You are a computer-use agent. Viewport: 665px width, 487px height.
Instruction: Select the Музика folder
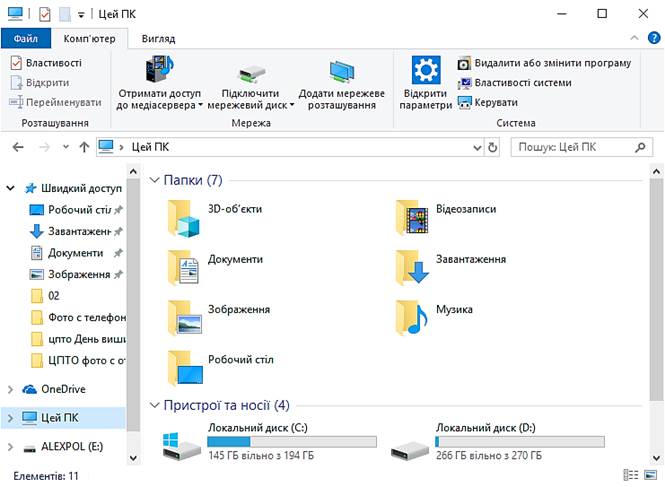[x=434, y=318]
